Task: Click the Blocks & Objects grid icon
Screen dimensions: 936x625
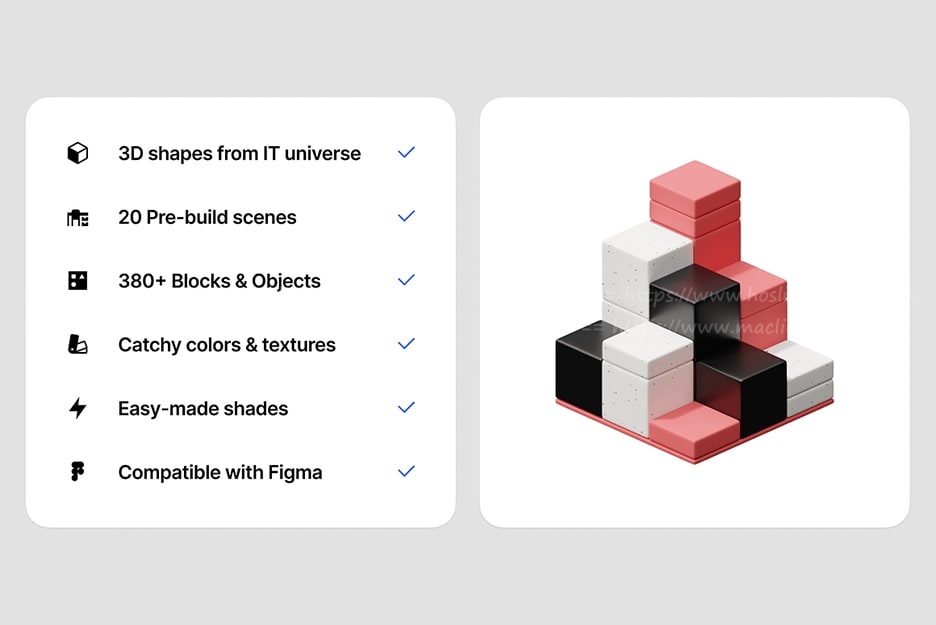Action: pyautogui.click(x=77, y=281)
